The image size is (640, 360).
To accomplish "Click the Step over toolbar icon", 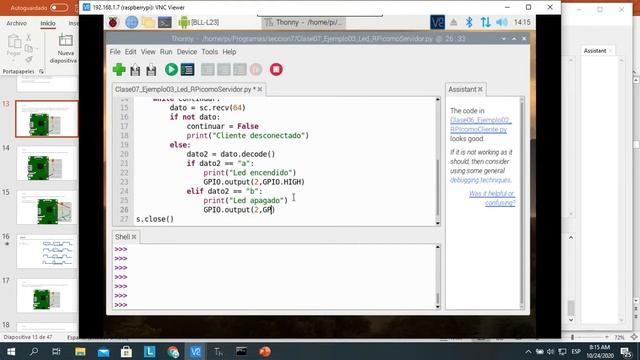I will [x=208, y=69].
